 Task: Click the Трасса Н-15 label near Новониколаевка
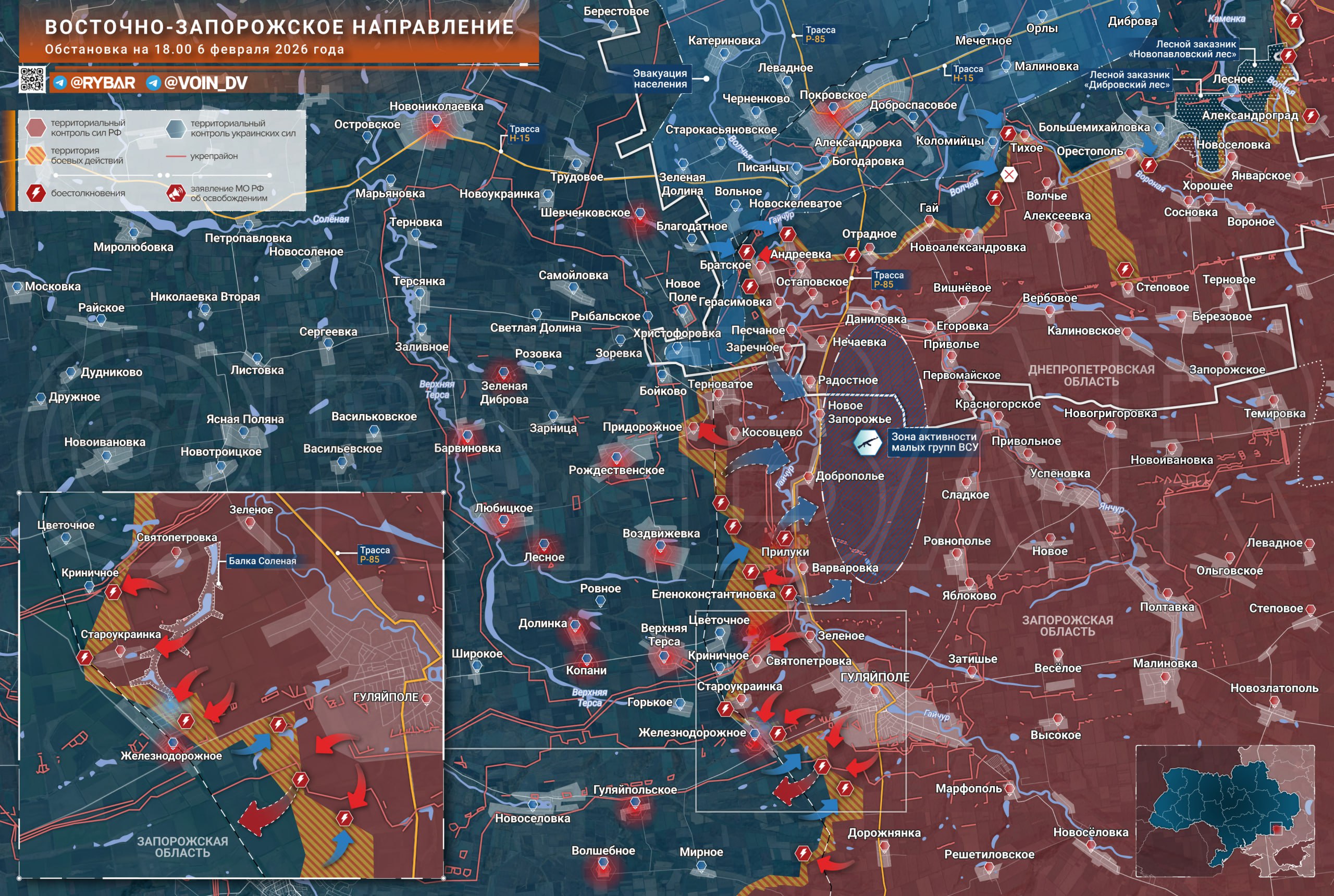(523, 133)
